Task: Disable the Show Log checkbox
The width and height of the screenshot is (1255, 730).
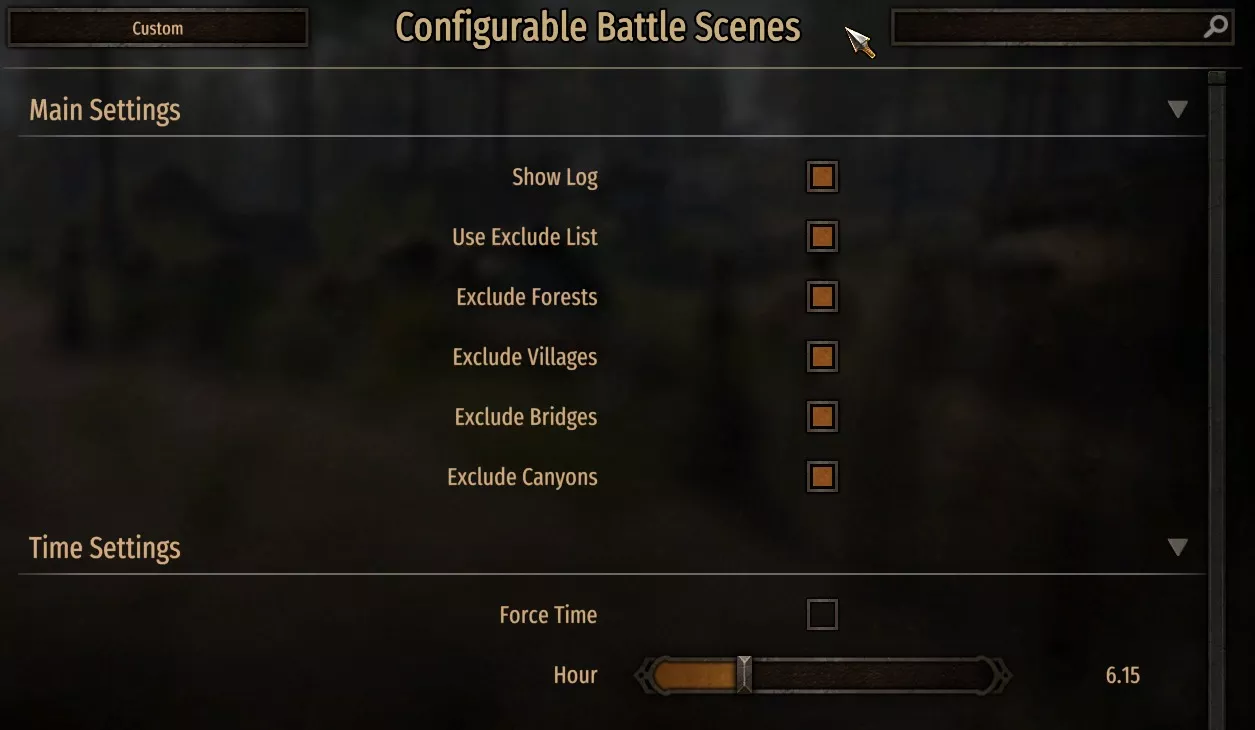Action: 822,177
